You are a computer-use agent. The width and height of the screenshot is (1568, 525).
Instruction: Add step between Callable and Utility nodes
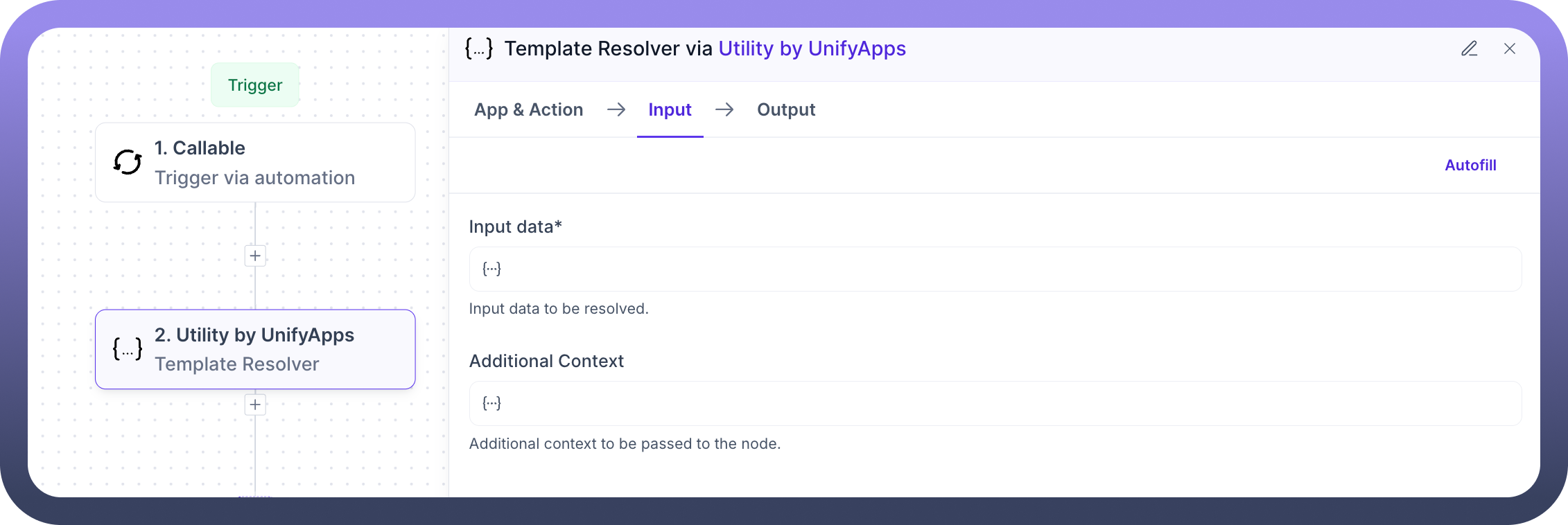click(x=255, y=256)
